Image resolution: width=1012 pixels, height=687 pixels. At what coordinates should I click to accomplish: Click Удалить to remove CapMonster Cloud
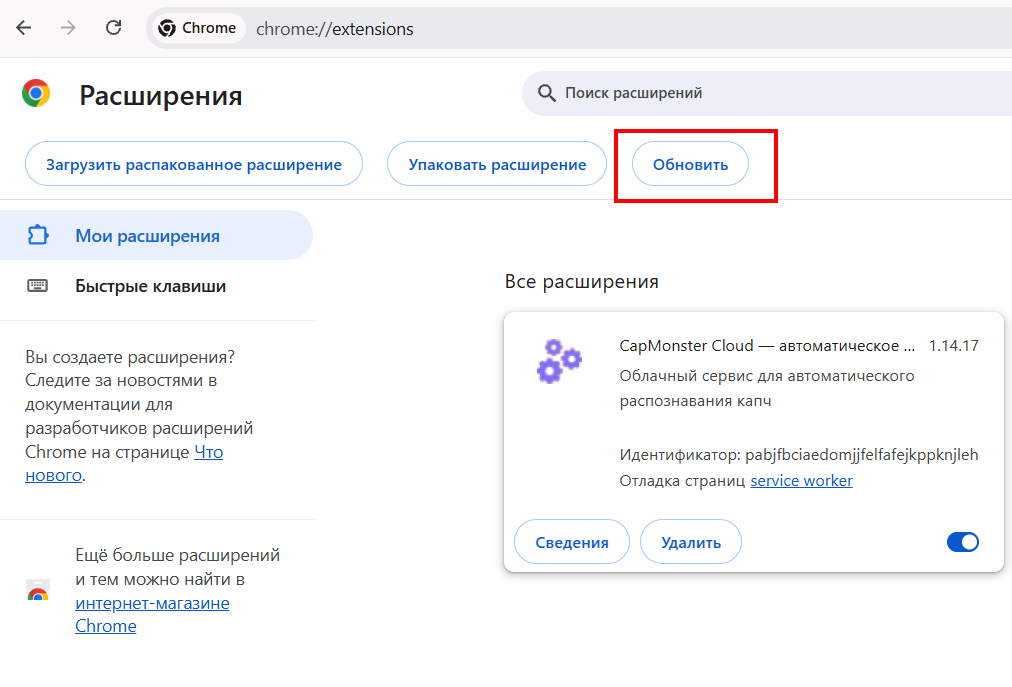(x=691, y=542)
